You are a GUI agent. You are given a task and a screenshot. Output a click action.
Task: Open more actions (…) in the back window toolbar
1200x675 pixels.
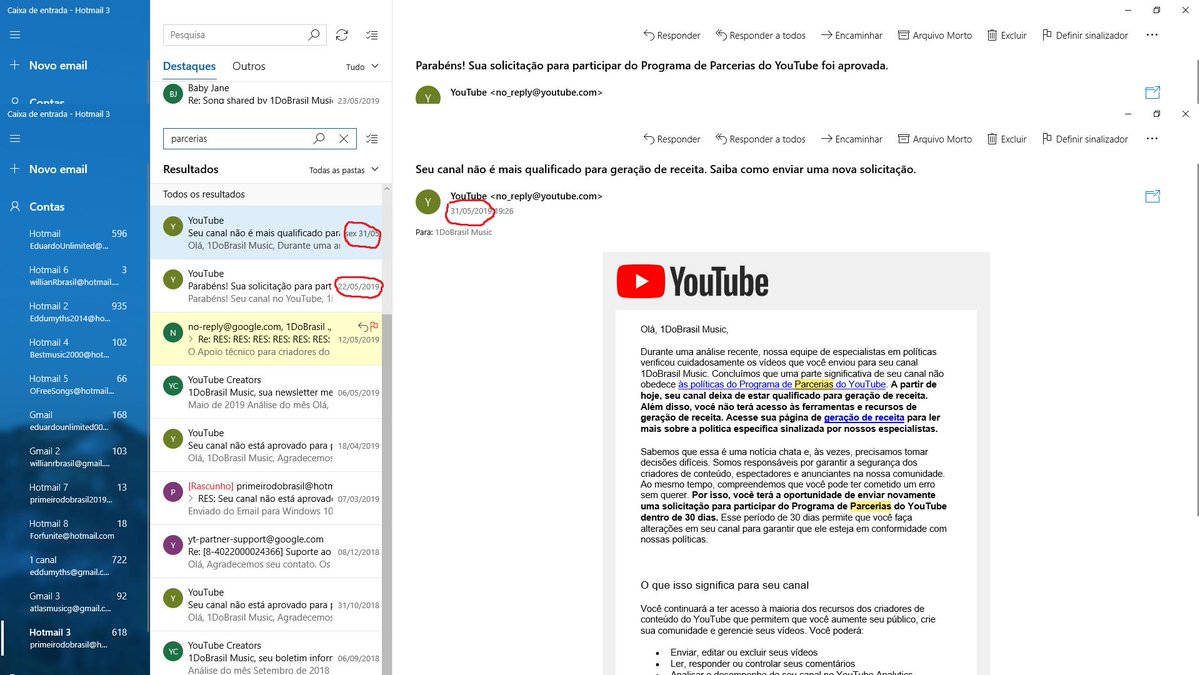click(1152, 35)
